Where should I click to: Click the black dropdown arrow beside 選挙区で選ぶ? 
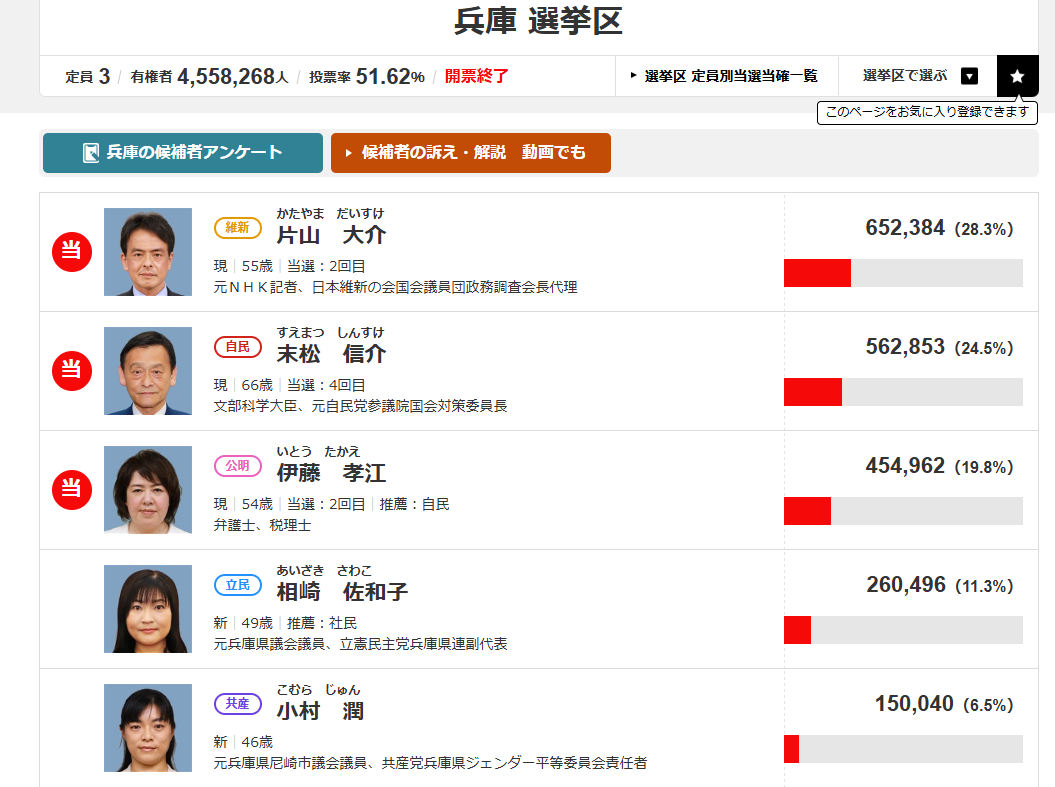point(970,76)
